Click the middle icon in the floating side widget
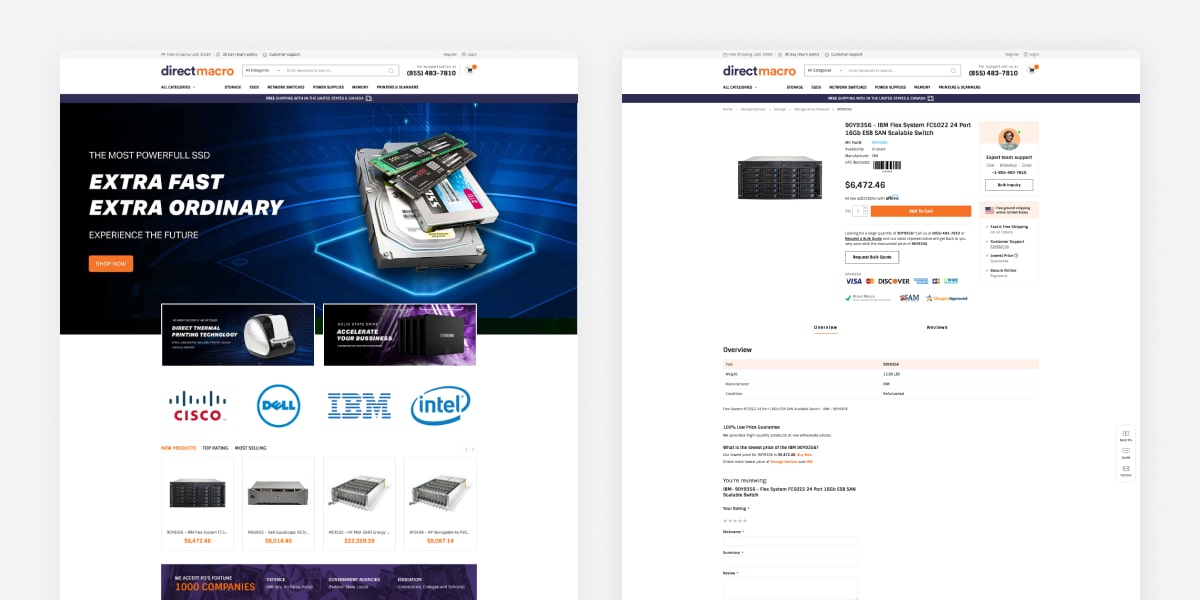 point(1126,452)
